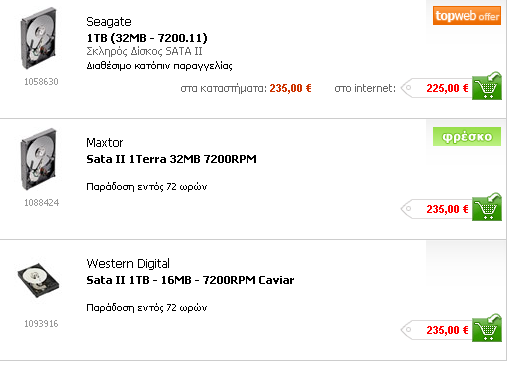Click the Maxtor 235,00 € price tag
The height and width of the screenshot is (365, 511).
pyautogui.click(x=436, y=209)
